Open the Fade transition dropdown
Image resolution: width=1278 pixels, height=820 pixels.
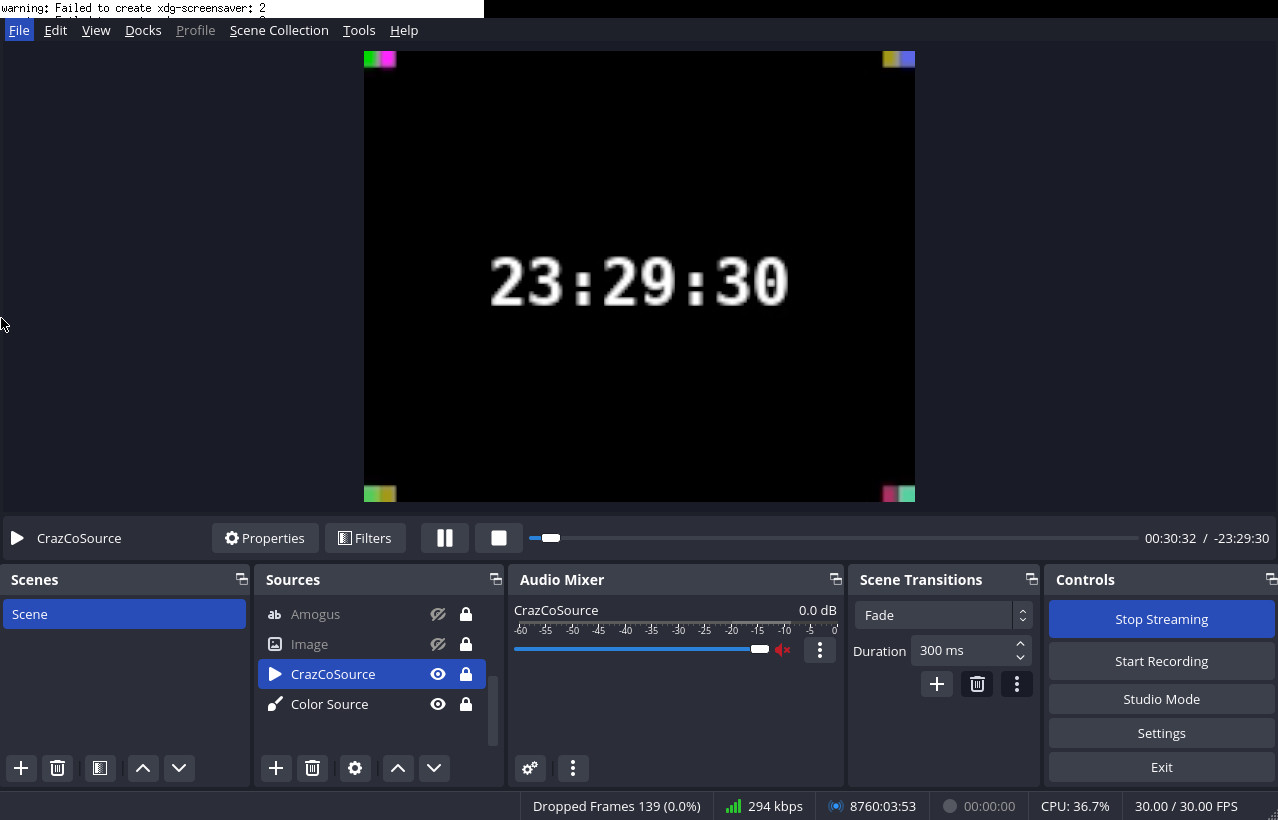[x=942, y=615]
